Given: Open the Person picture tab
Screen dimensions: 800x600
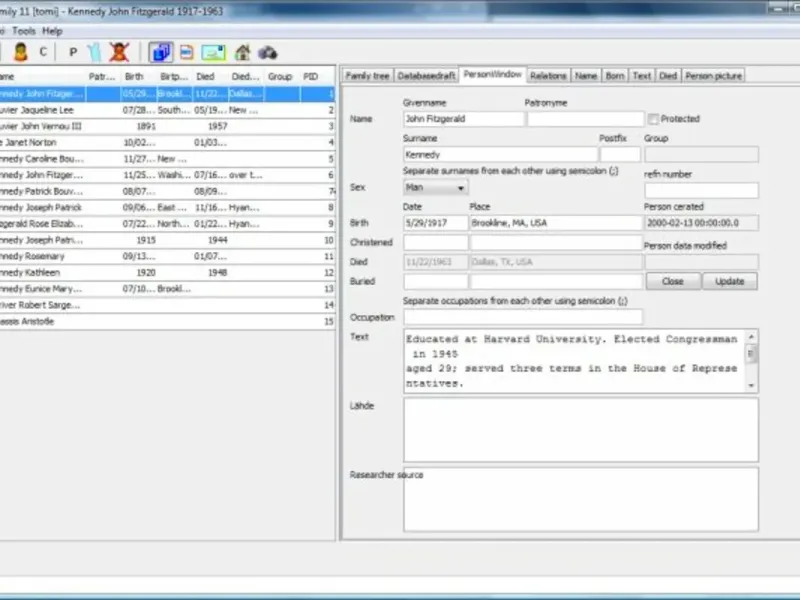Looking at the screenshot, I should tap(714, 75).
